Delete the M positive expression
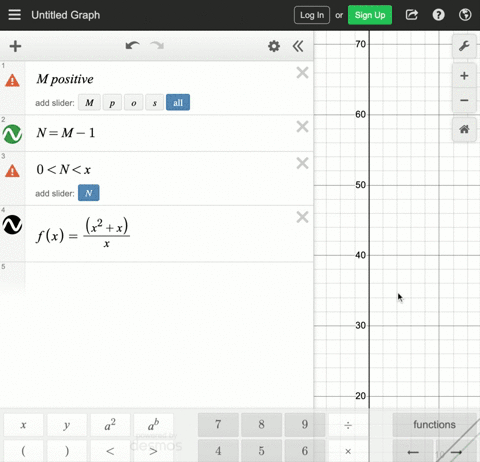 tap(302, 73)
